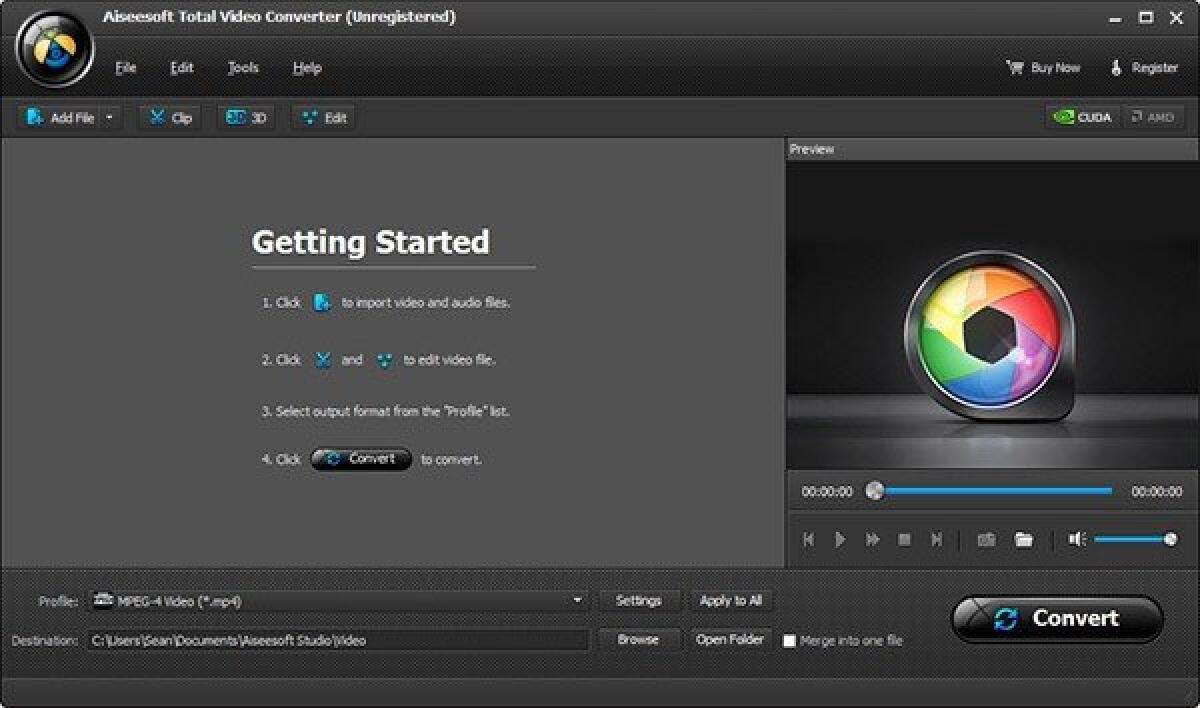1200x708 pixels.
Task: Open the Profile format dropdown
Action: click(578, 600)
